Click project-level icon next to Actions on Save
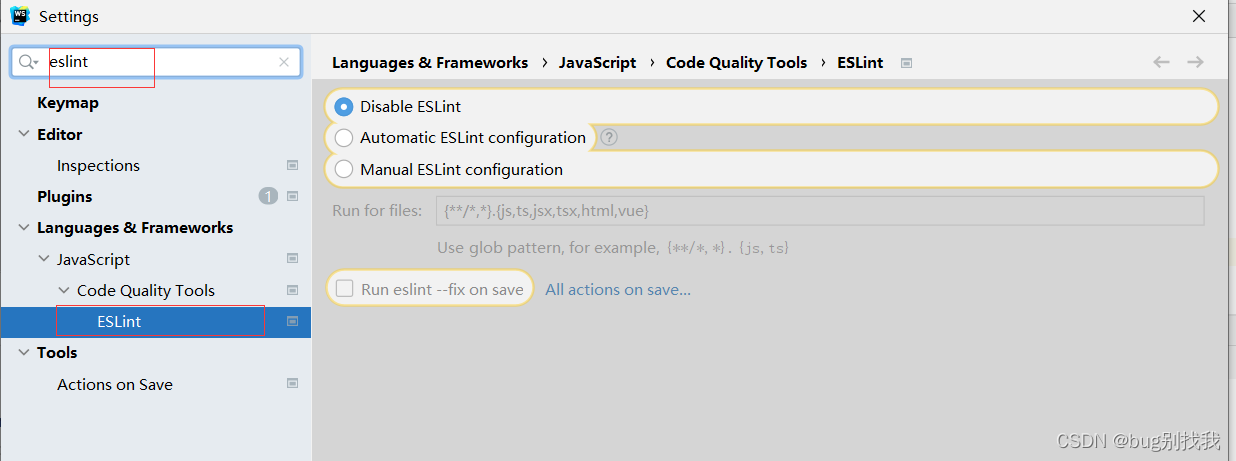 [x=293, y=383]
